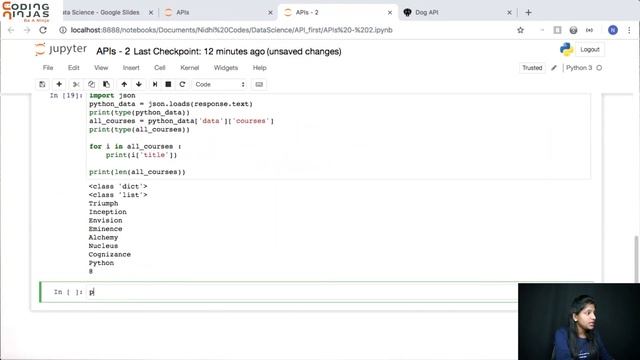The width and height of the screenshot is (640, 360).
Task: Click the localhost address bar
Action: 231,30
